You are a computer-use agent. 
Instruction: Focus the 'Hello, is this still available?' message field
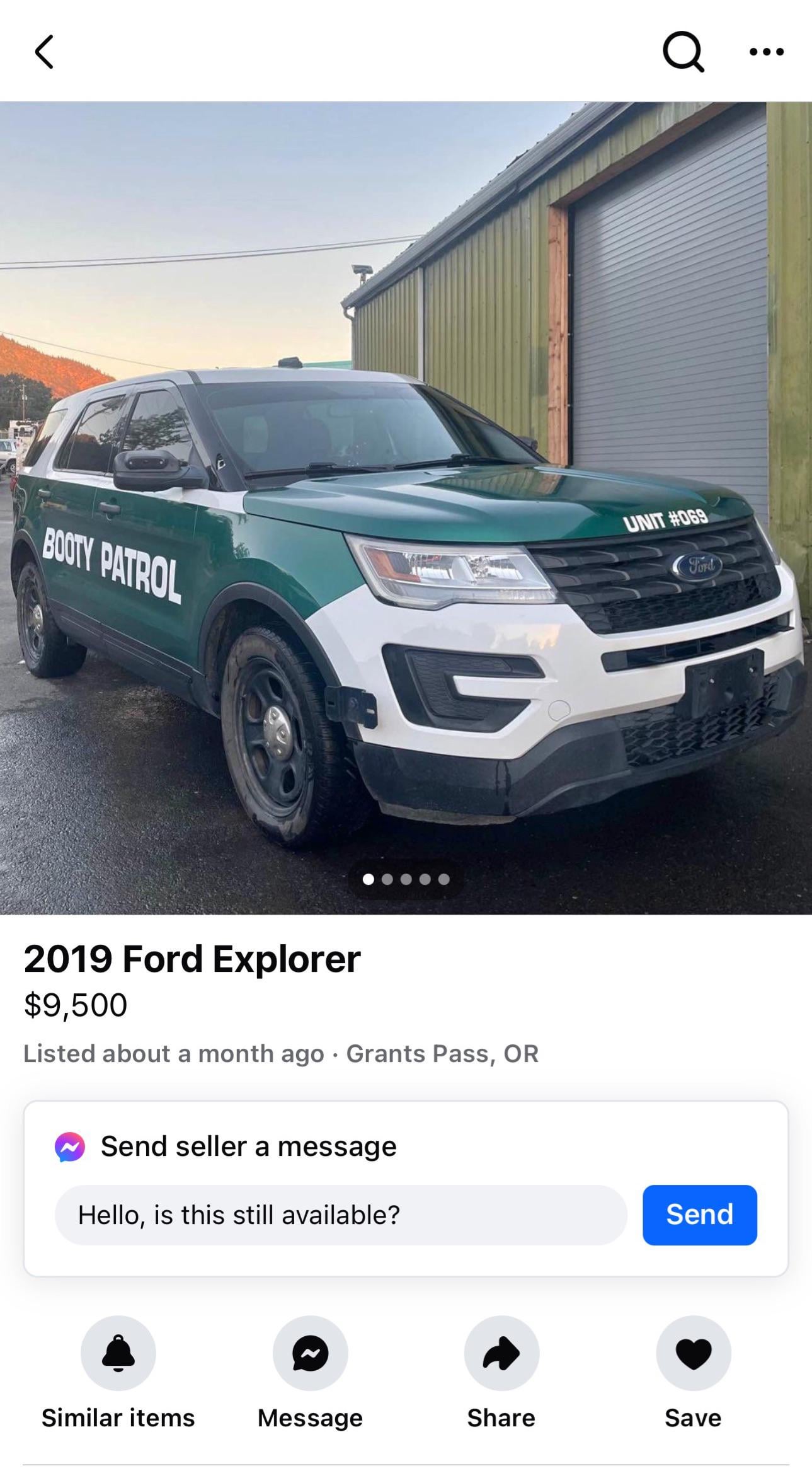click(x=341, y=1215)
